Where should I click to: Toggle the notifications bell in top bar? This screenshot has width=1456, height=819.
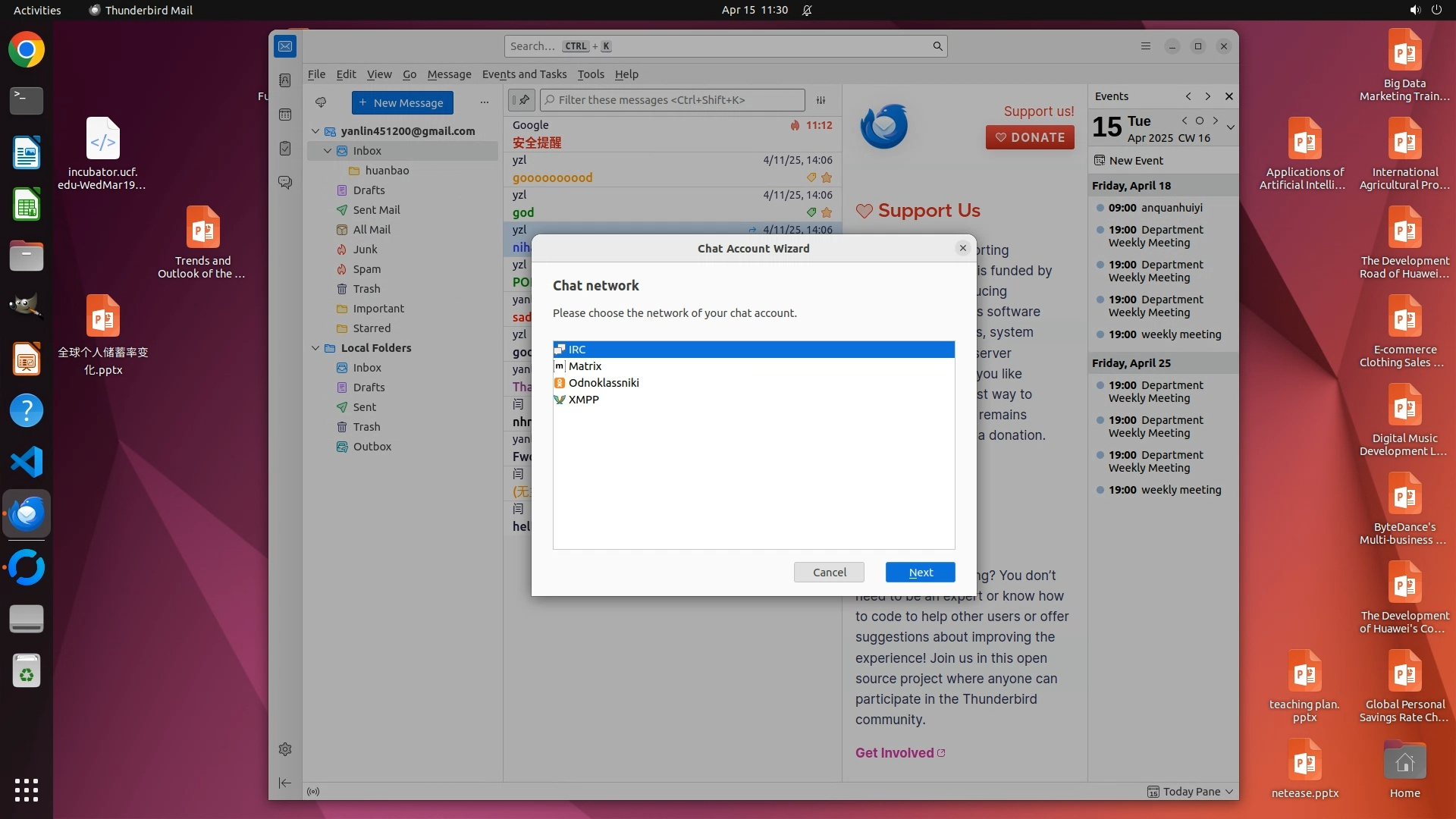tap(808, 10)
